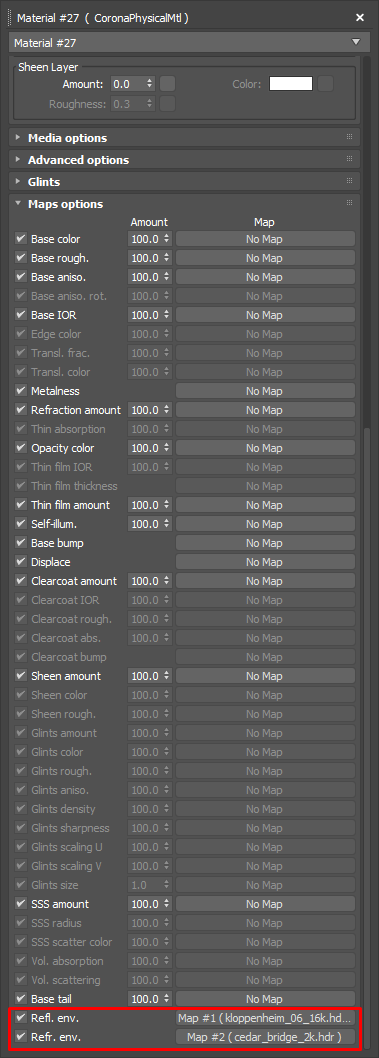Open the Base color No Map slot
The height and width of the screenshot is (1058, 379).
point(265,239)
